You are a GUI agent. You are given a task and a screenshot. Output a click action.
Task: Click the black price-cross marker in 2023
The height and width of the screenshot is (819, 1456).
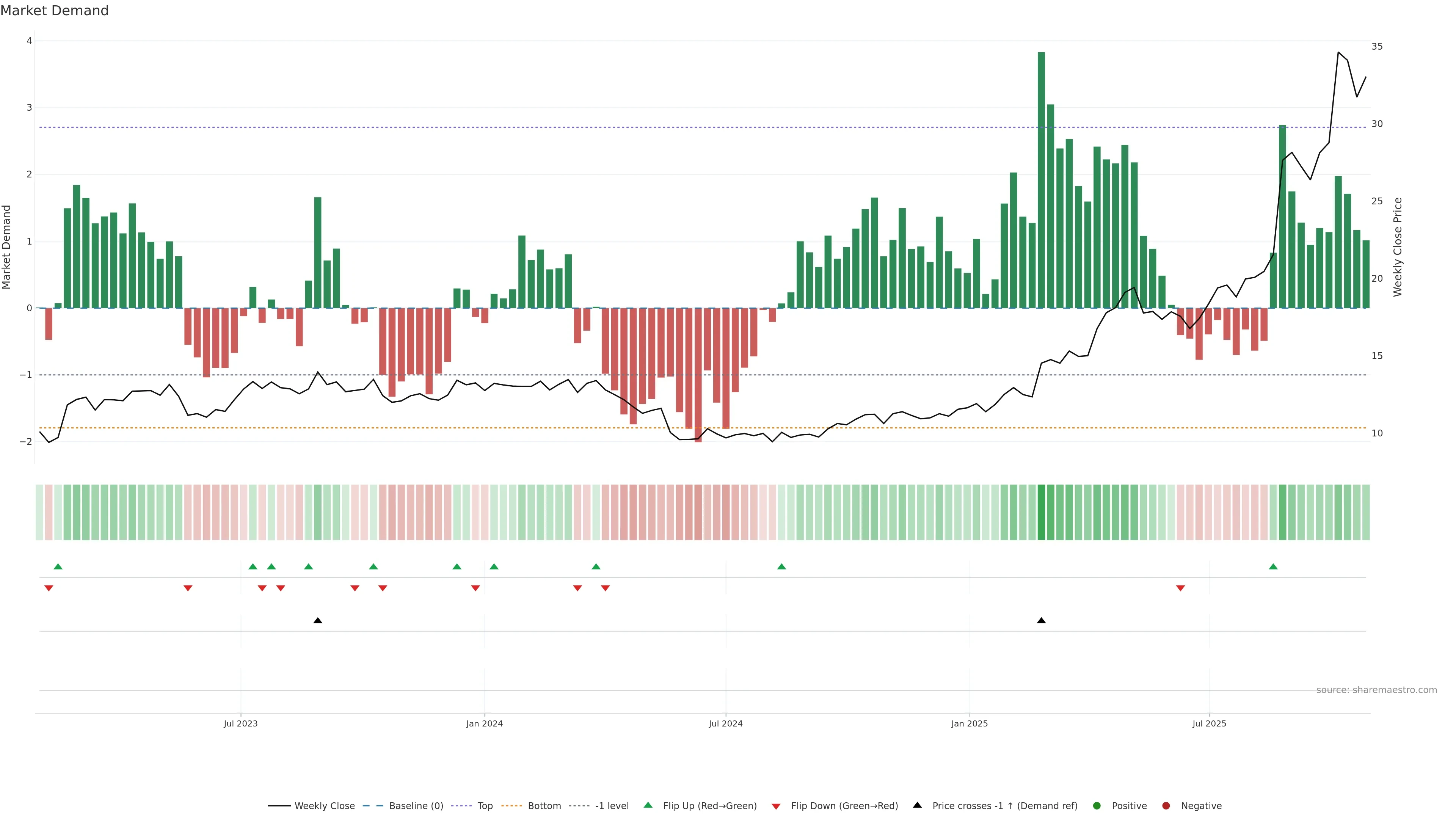tap(318, 621)
